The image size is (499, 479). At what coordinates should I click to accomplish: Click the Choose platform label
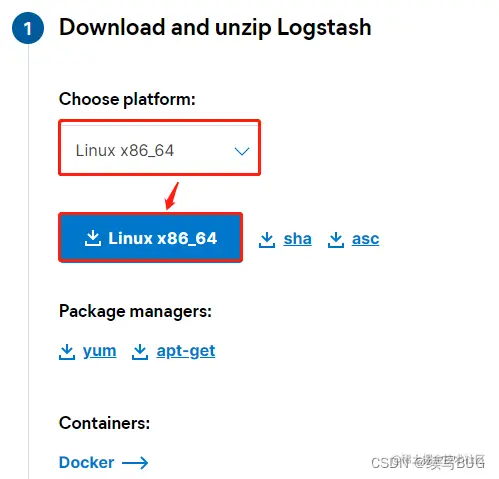pyautogui.click(x=127, y=99)
